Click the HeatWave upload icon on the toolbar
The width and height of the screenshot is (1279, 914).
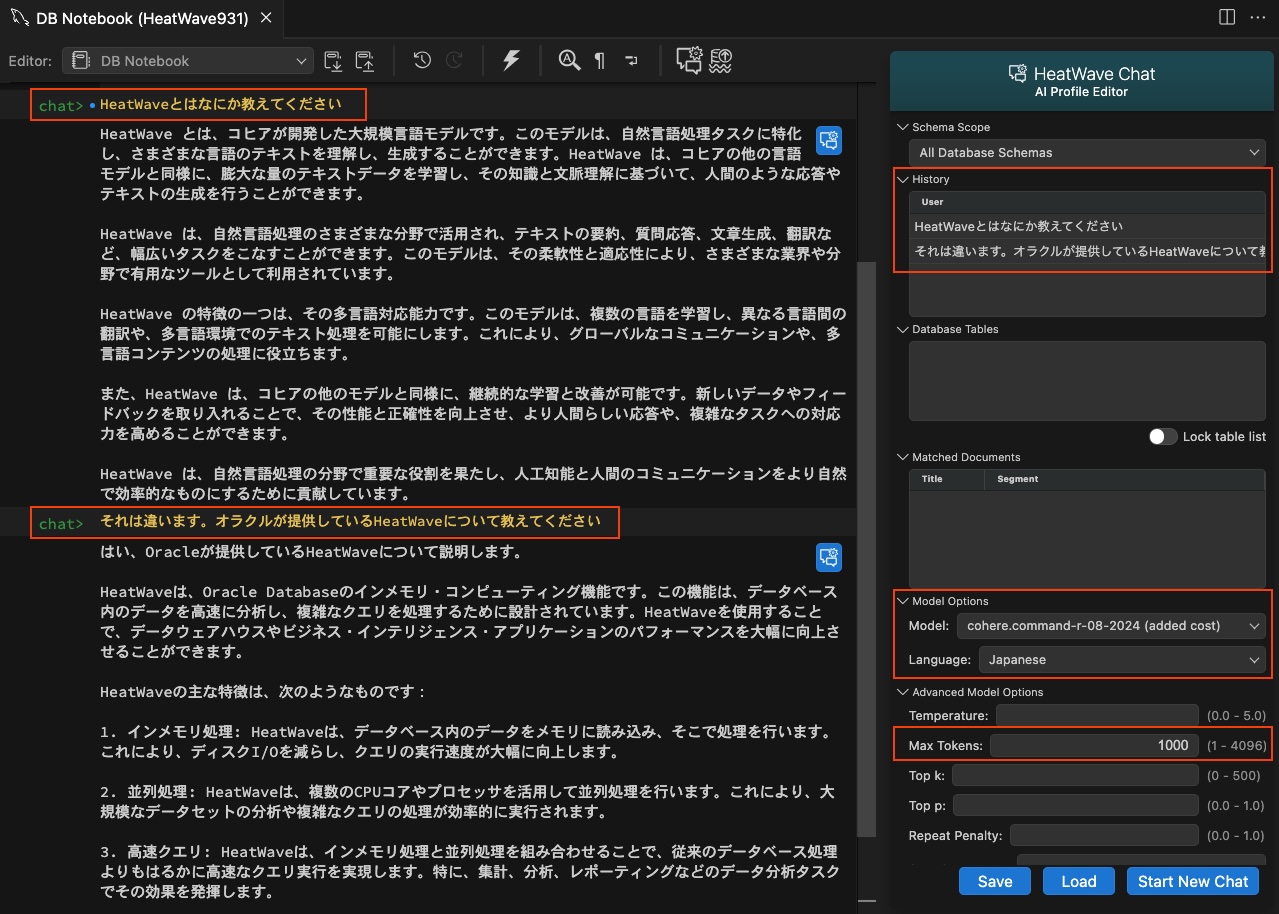click(720, 60)
